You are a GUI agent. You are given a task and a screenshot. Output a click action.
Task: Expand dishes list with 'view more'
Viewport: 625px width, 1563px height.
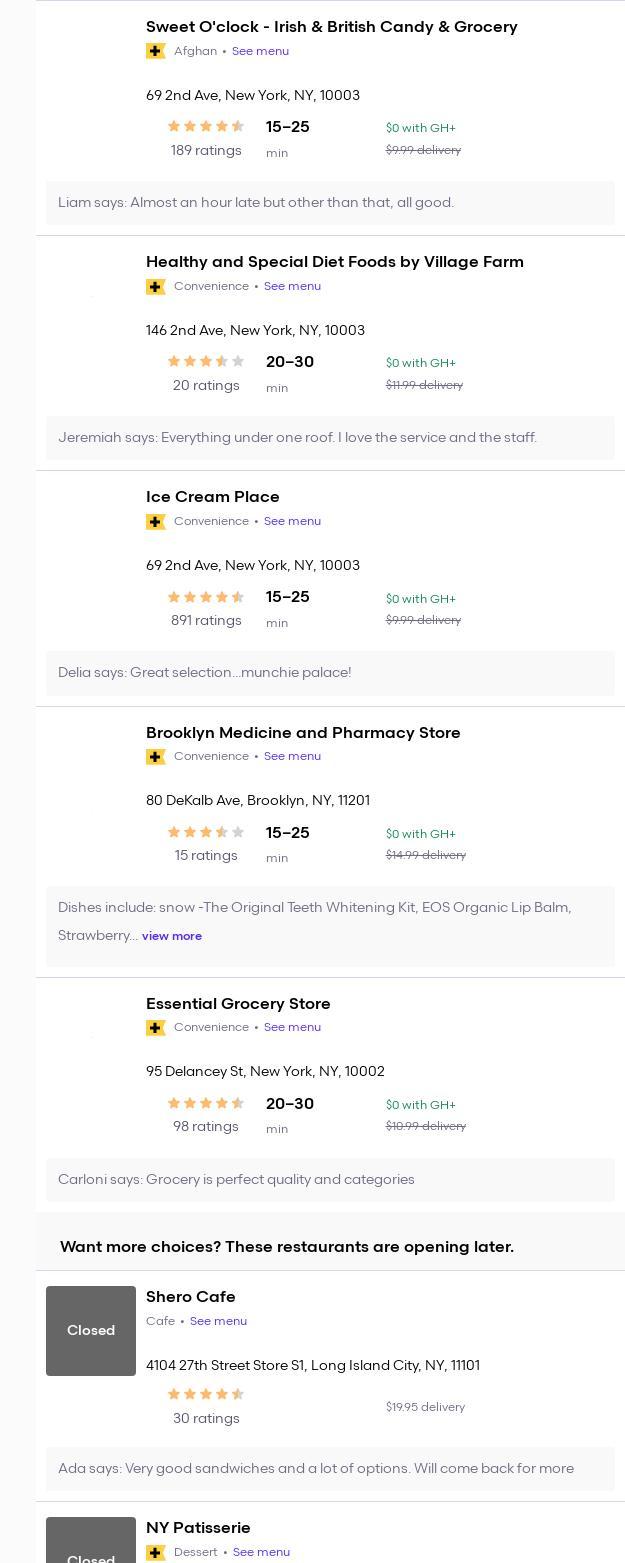pyautogui.click(x=172, y=936)
